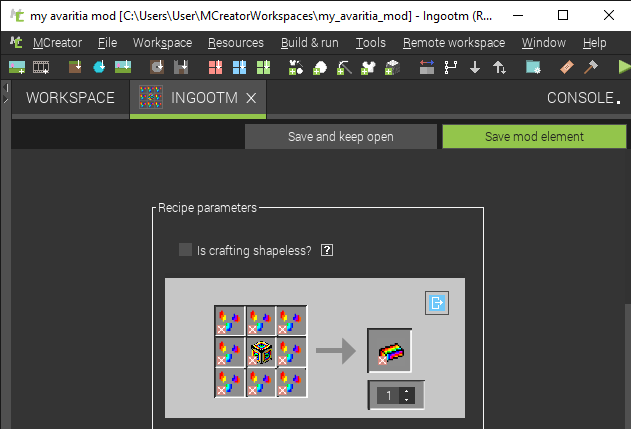Select the center crafting grid slot

(x=260, y=351)
